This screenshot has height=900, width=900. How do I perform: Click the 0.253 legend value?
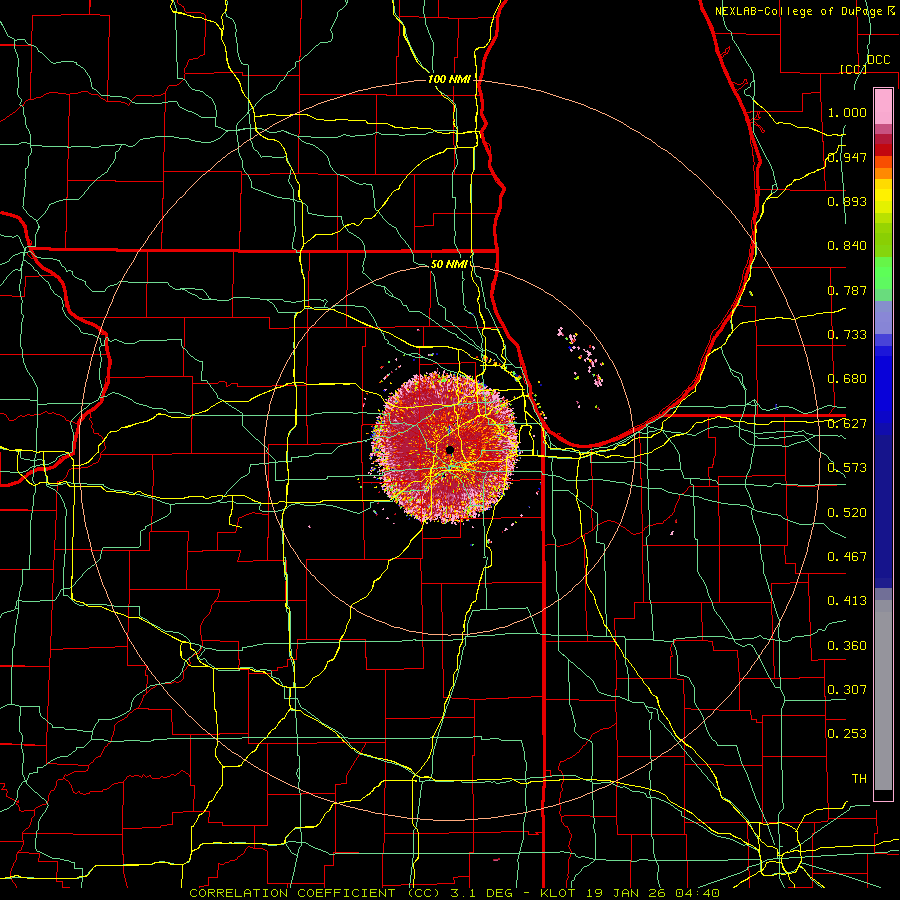(x=847, y=734)
